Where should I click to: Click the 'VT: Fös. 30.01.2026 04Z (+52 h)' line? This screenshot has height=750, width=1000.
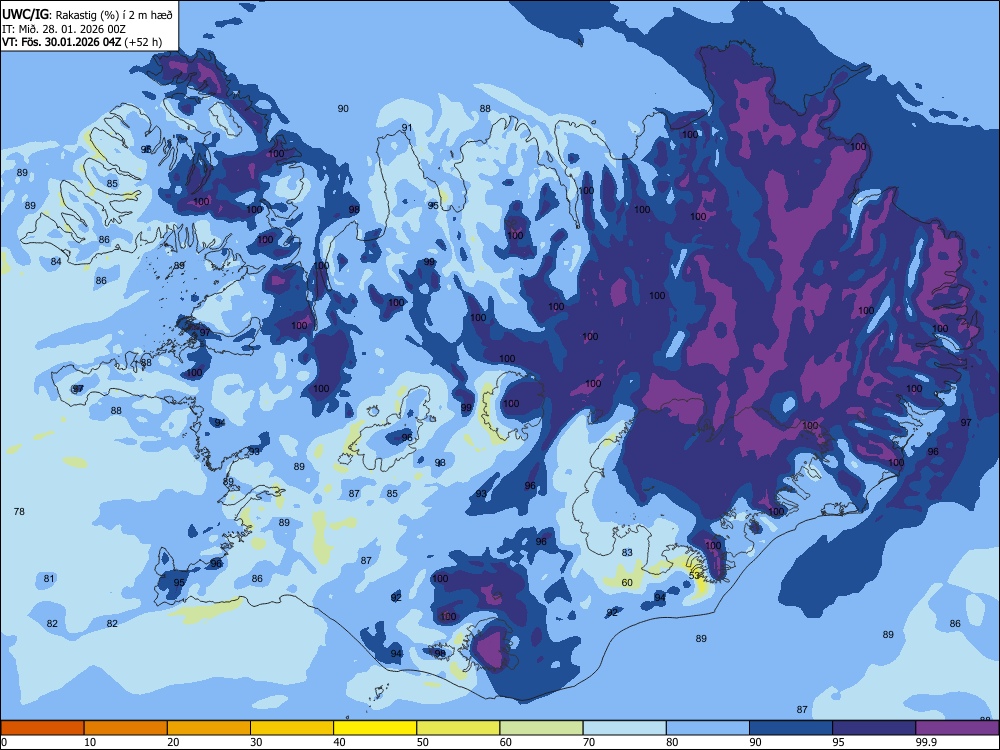tap(82, 42)
